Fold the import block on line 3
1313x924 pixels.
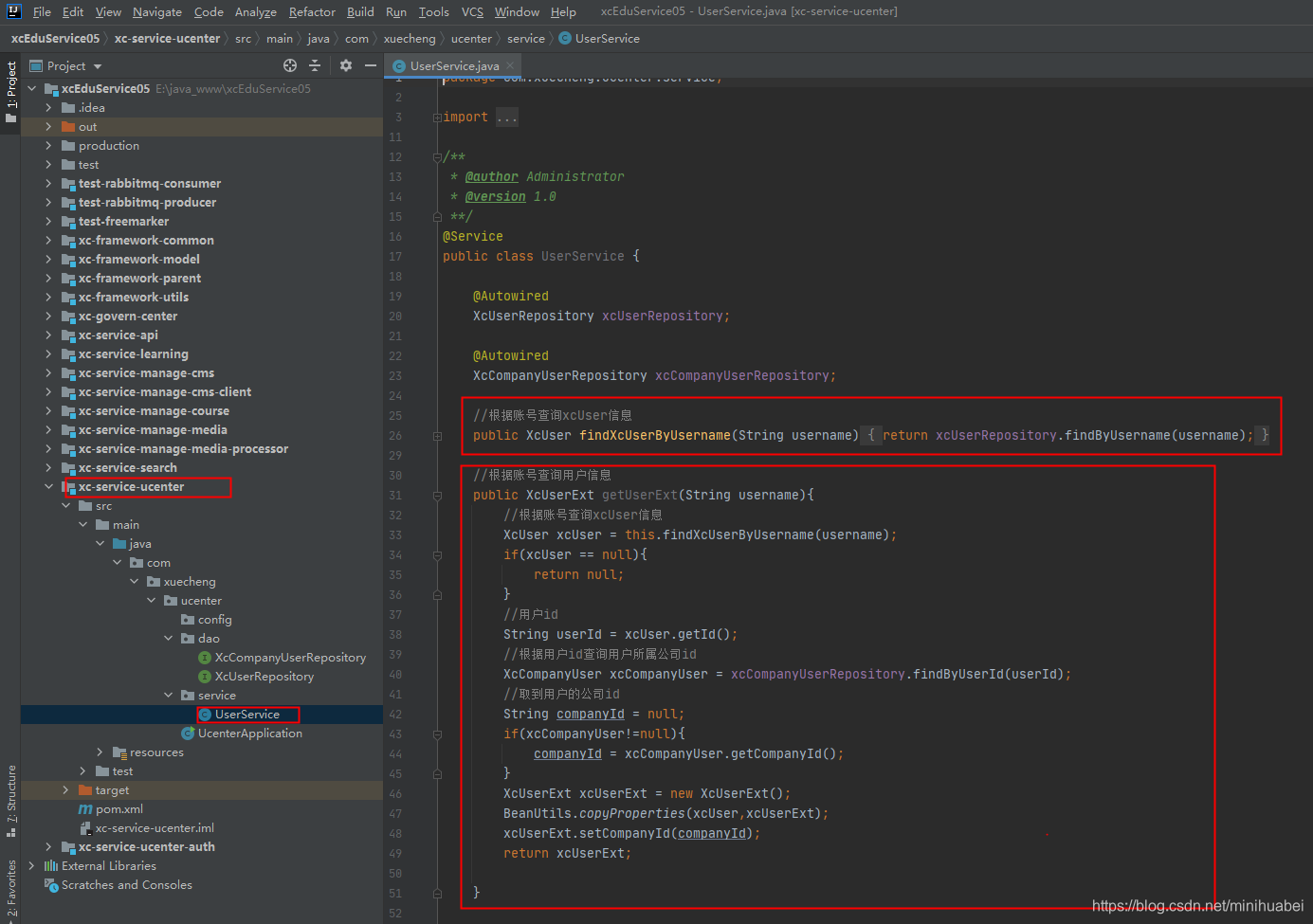tap(437, 117)
